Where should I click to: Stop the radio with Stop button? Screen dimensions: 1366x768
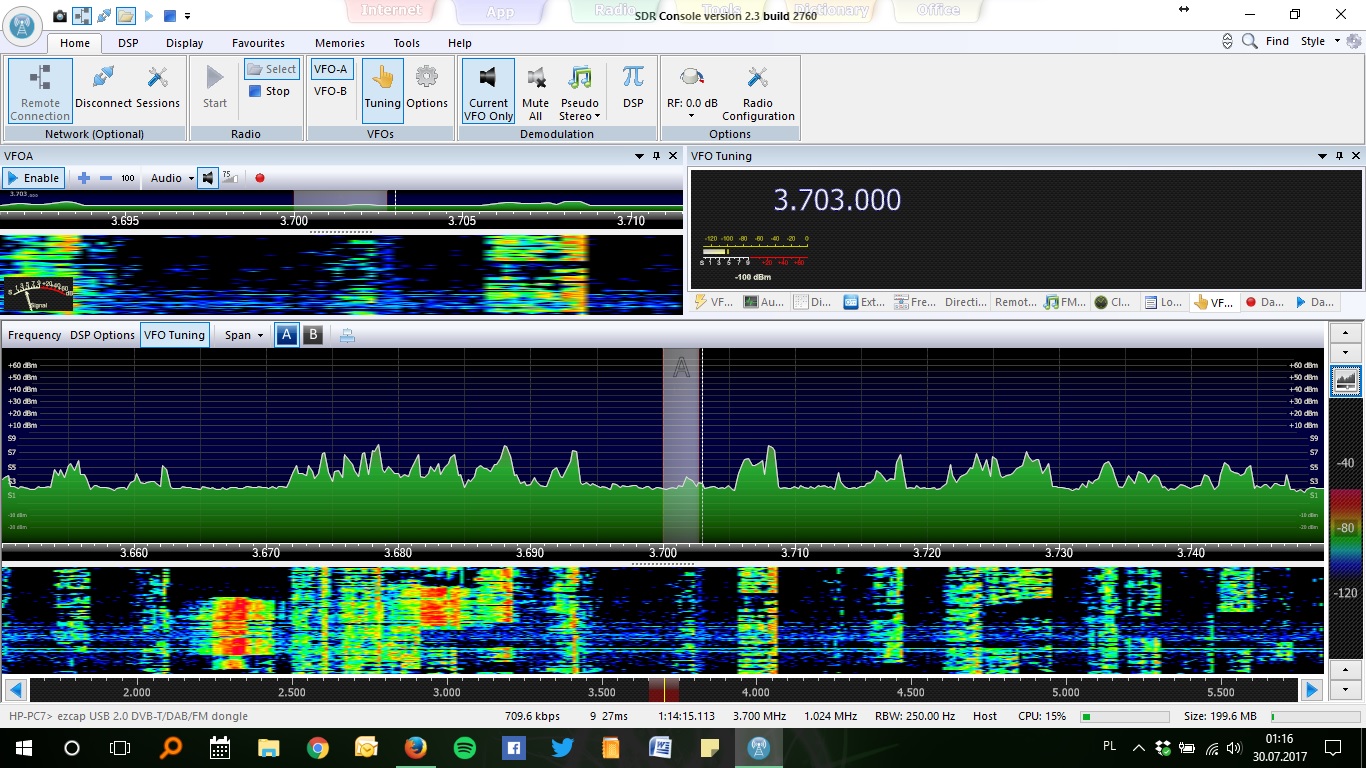tap(269, 91)
